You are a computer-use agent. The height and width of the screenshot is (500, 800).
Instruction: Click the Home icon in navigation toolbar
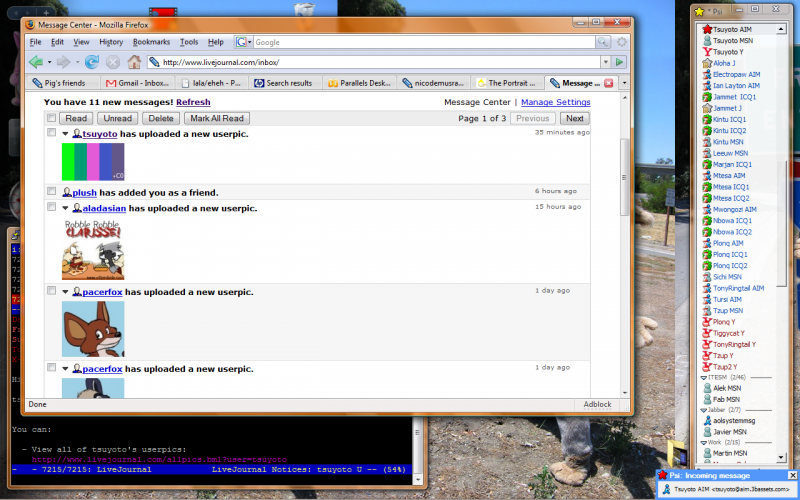[x=134, y=62]
